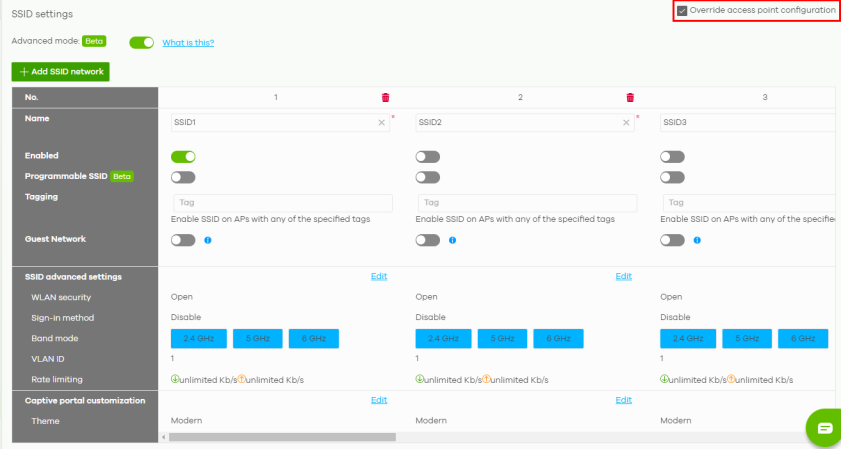Screen dimensions: 841x449
Task: Click Add SSID network button
Action: click(60, 72)
